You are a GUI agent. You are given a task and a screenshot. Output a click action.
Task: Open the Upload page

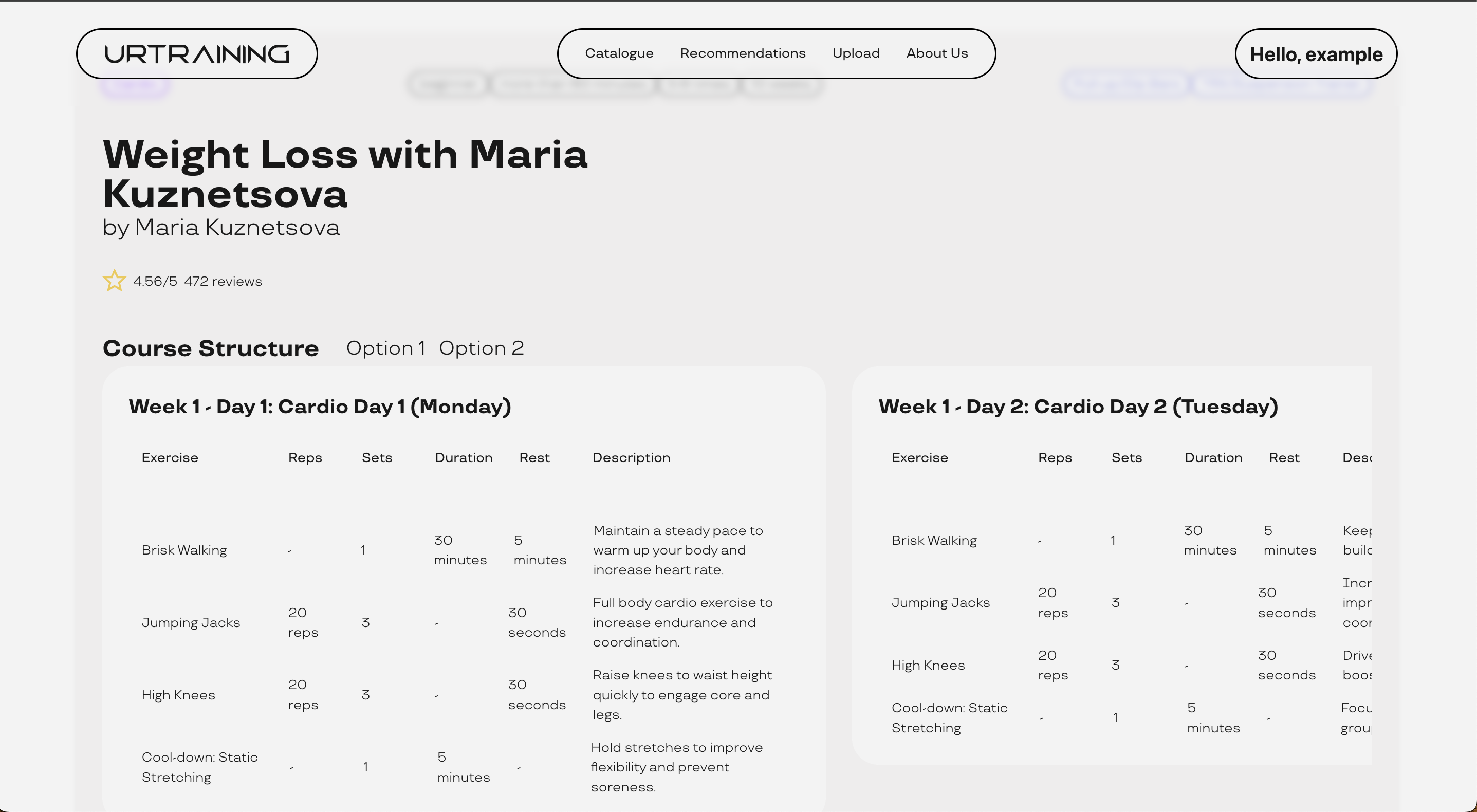[856, 53]
